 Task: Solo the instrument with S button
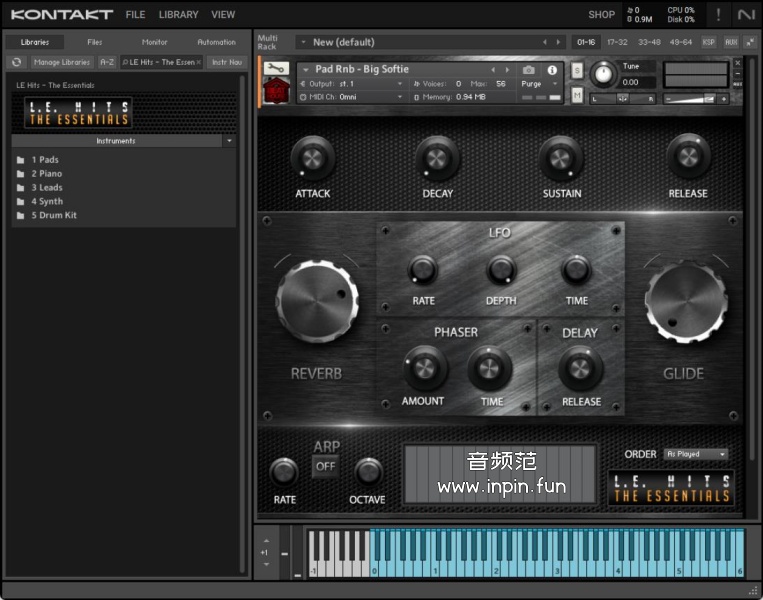(x=577, y=72)
